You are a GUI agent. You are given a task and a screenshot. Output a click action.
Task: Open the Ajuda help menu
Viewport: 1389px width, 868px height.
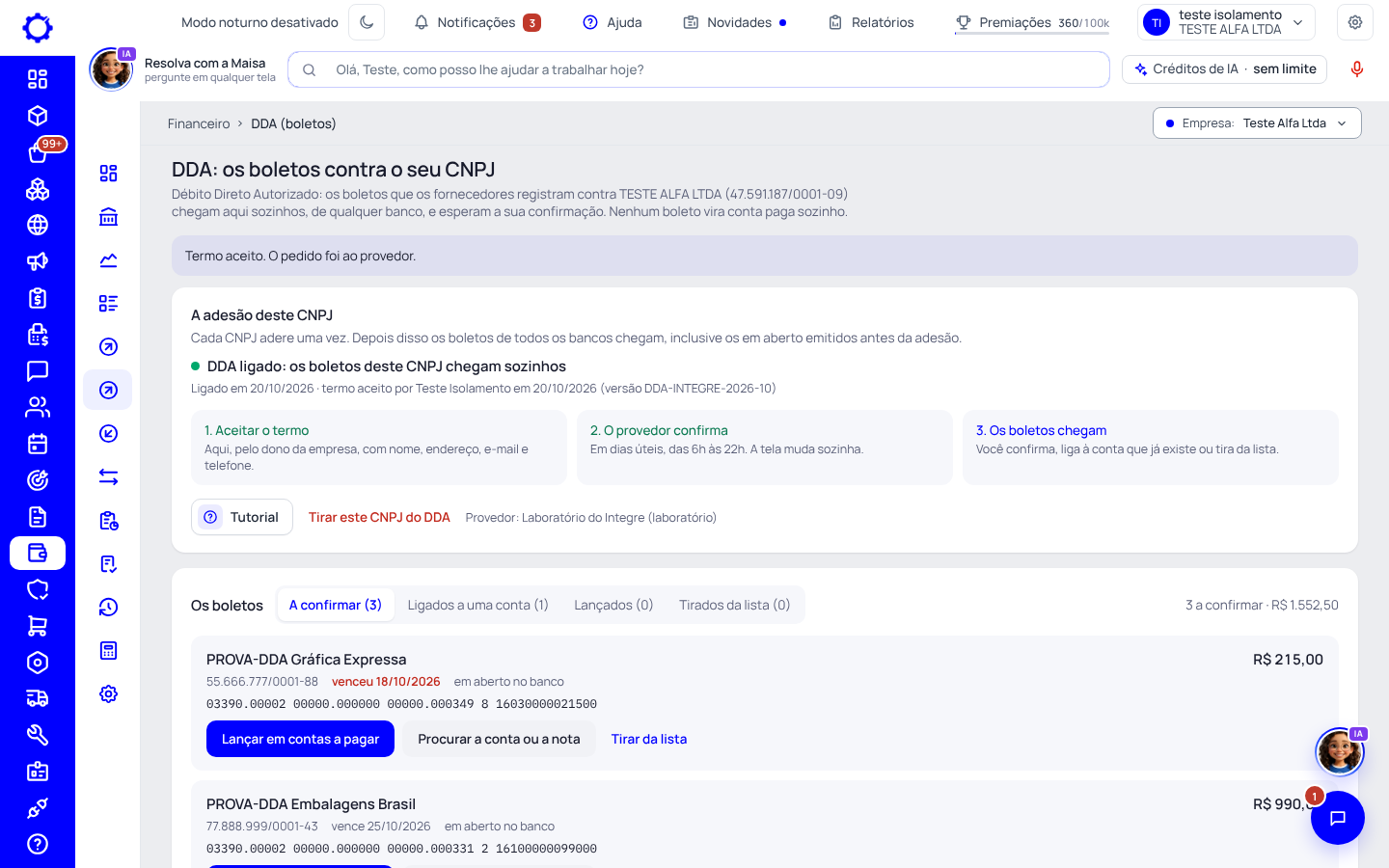click(x=613, y=22)
